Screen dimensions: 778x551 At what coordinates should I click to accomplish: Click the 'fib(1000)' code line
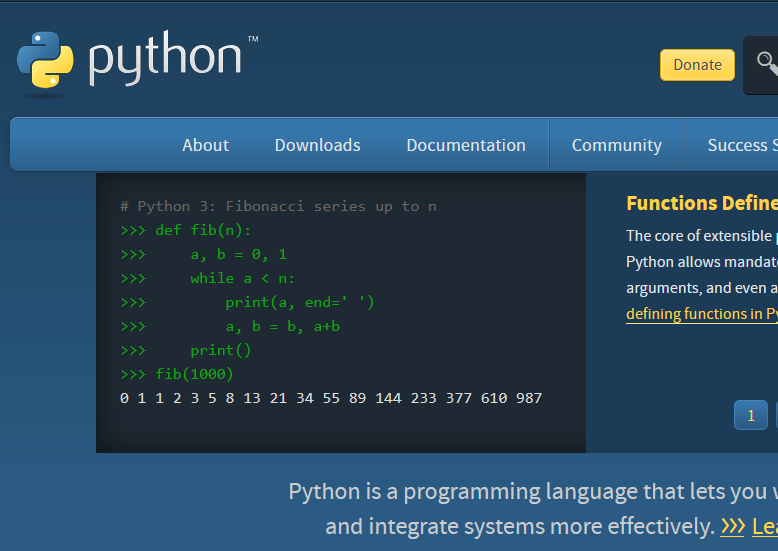click(177, 374)
